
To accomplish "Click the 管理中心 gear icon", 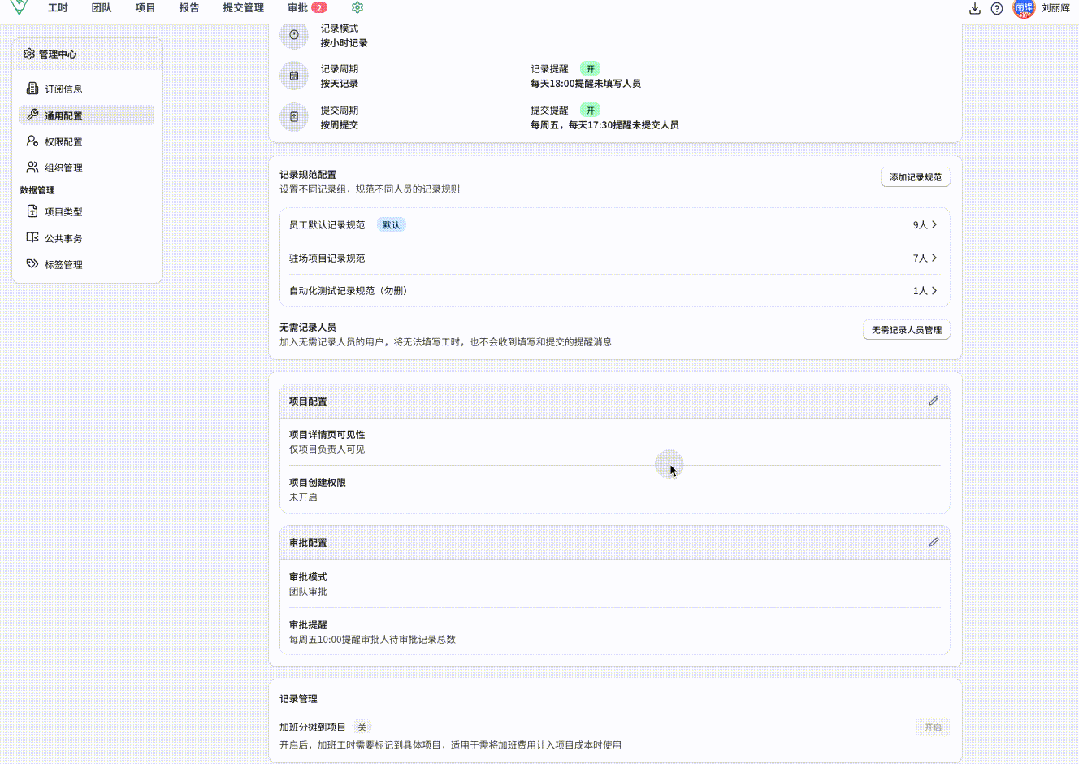I will (x=29, y=54).
